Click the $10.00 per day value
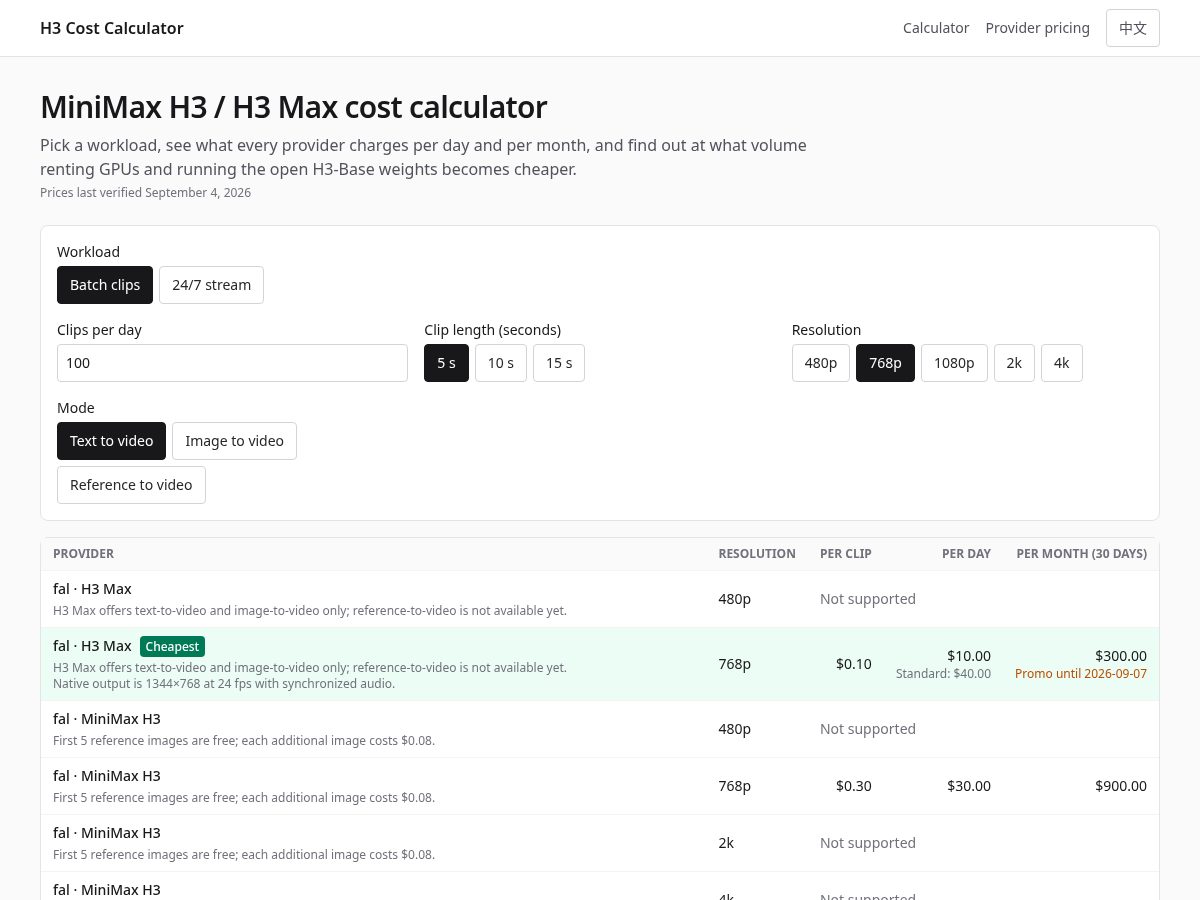The height and width of the screenshot is (900, 1200). 969,656
